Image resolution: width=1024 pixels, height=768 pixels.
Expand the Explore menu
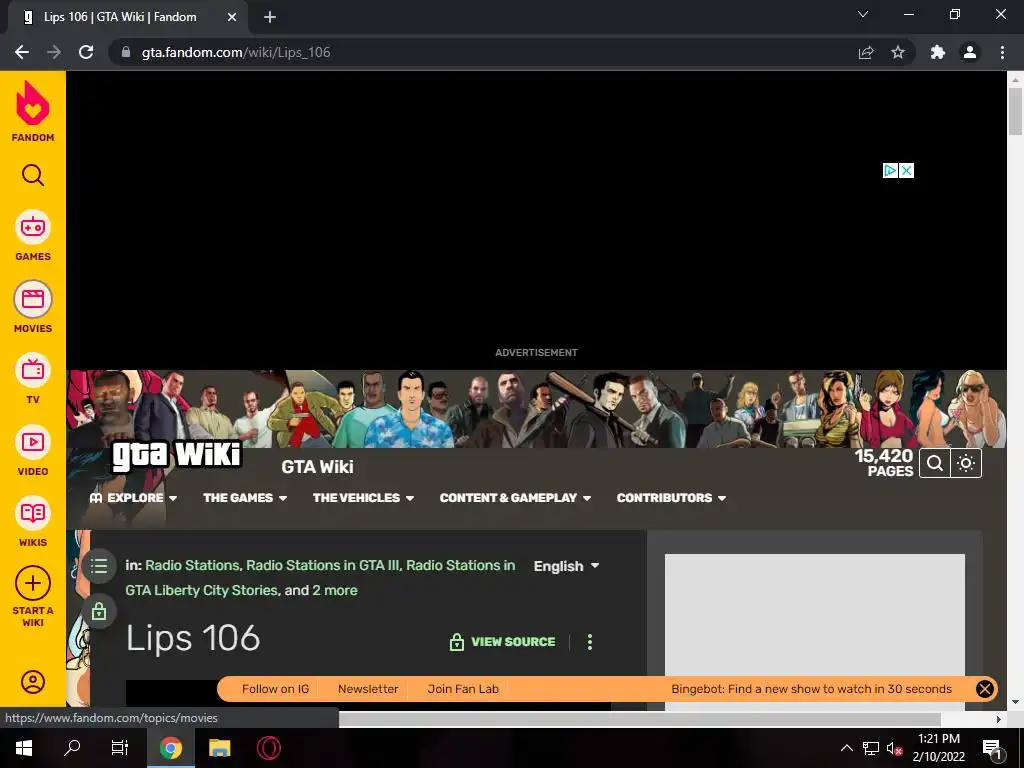click(133, 498)
